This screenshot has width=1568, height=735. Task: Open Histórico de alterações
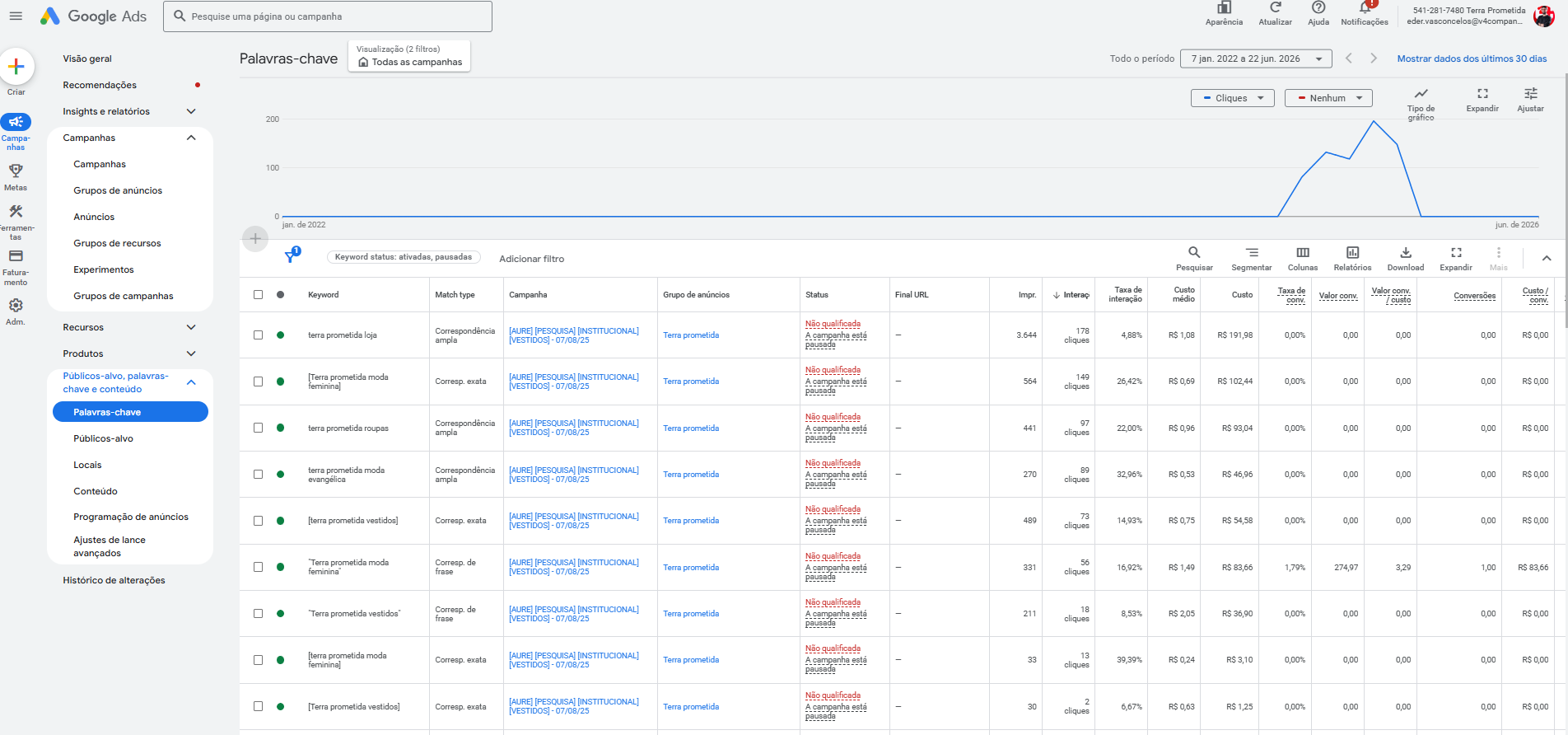[x=114, y=580]
